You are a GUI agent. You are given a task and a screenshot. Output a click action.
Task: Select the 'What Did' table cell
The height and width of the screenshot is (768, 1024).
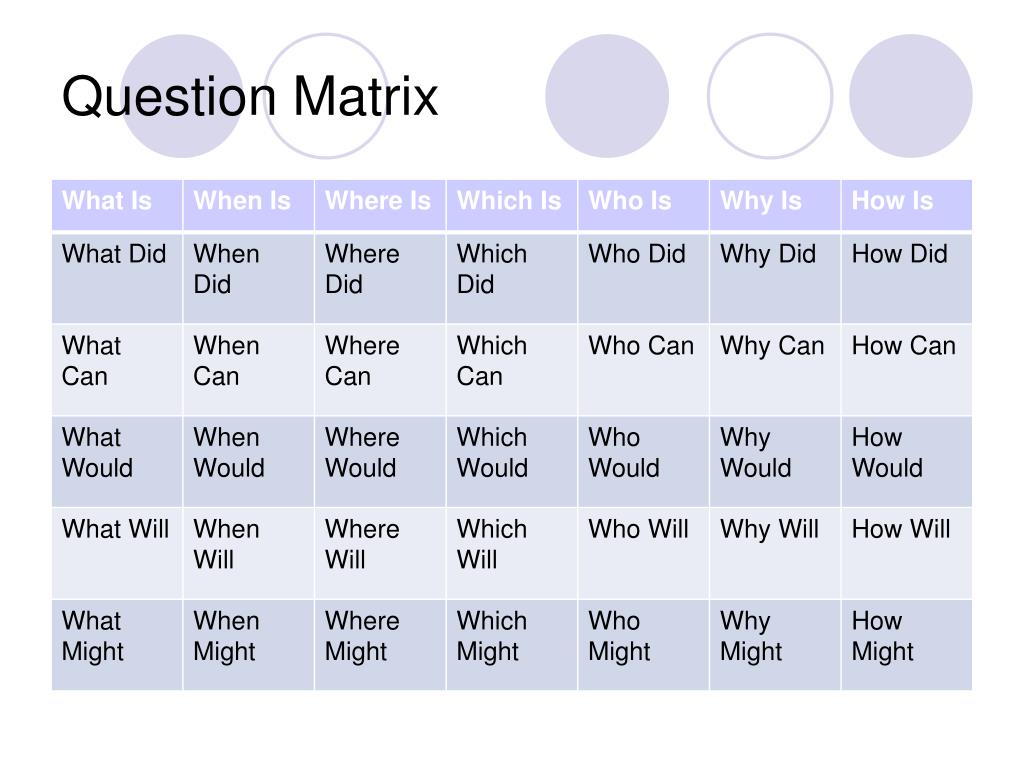pos(117,278)
